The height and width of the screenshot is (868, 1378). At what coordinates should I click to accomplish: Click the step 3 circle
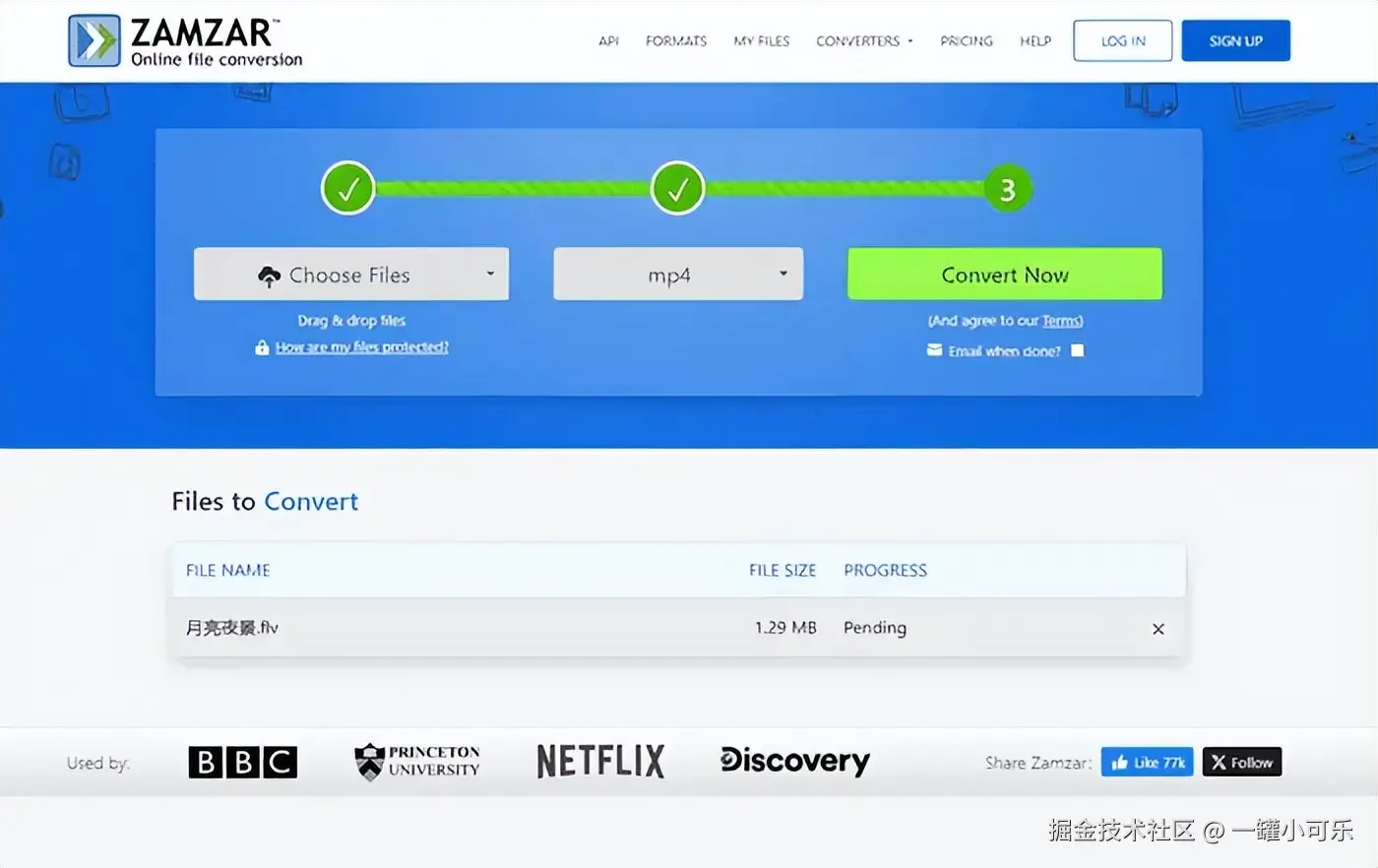point(1007,189)
